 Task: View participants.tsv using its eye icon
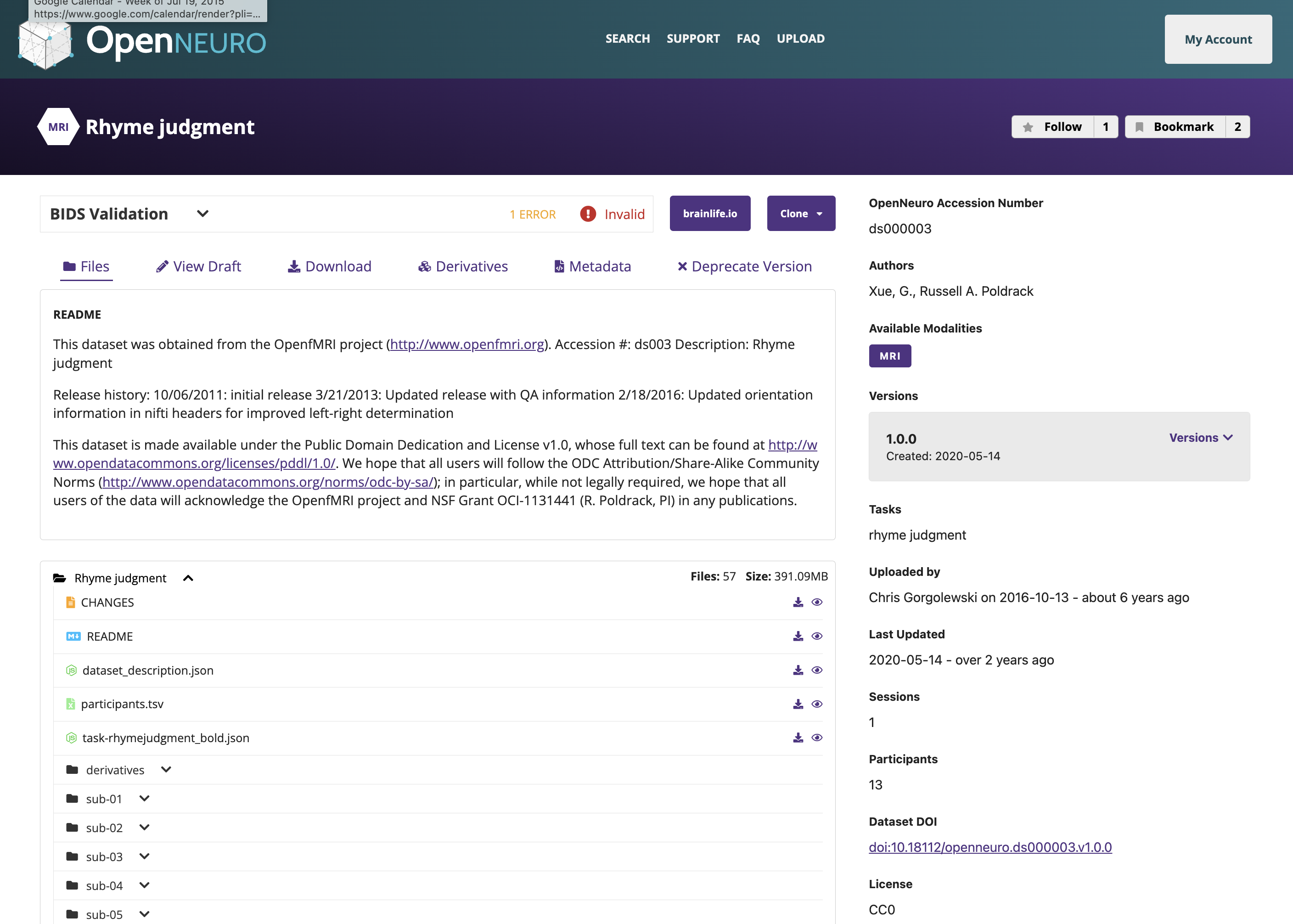coord(817,704)
